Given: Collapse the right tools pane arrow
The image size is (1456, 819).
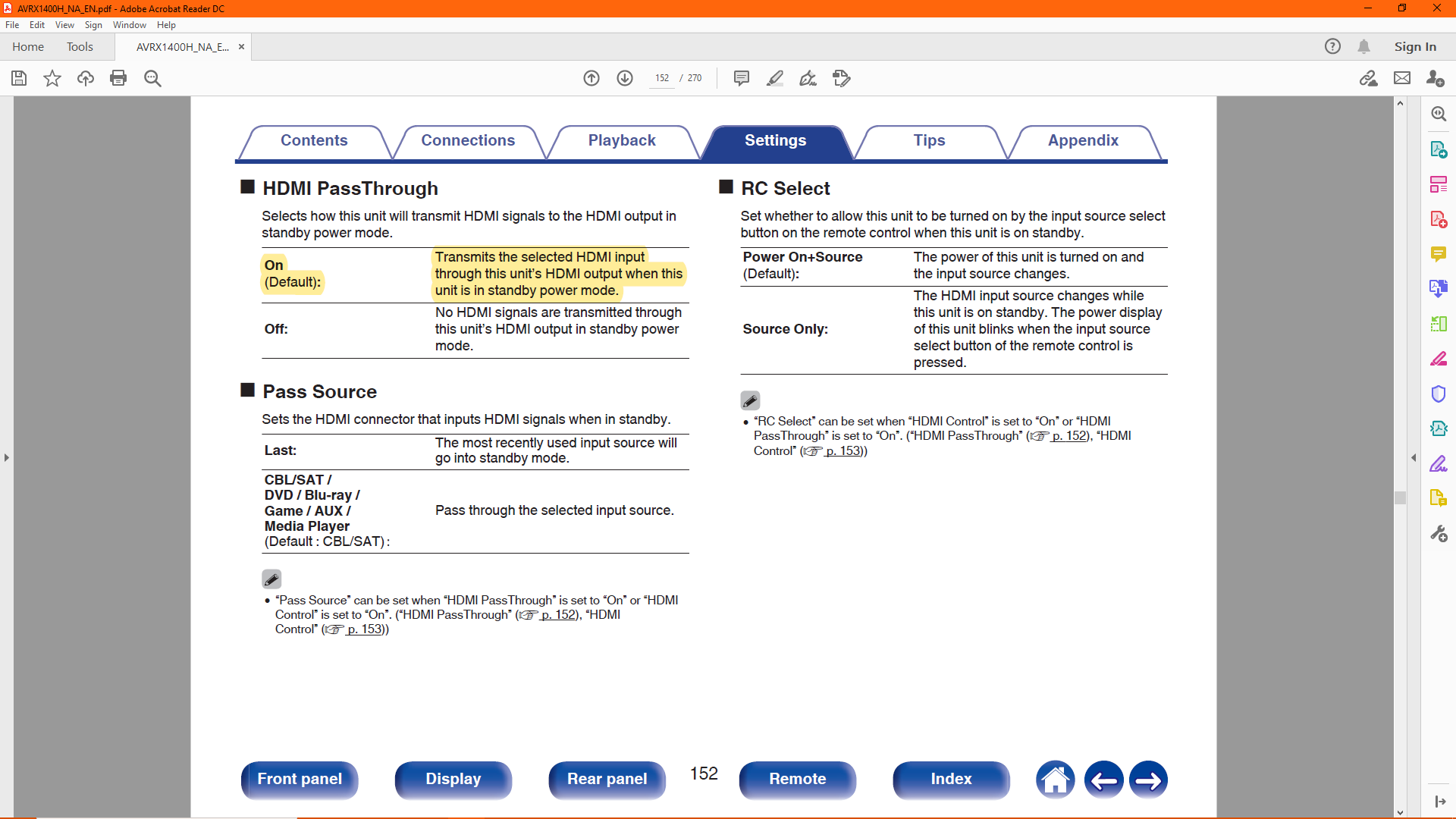Looking at the screenshot, I should click(1414, 457).
